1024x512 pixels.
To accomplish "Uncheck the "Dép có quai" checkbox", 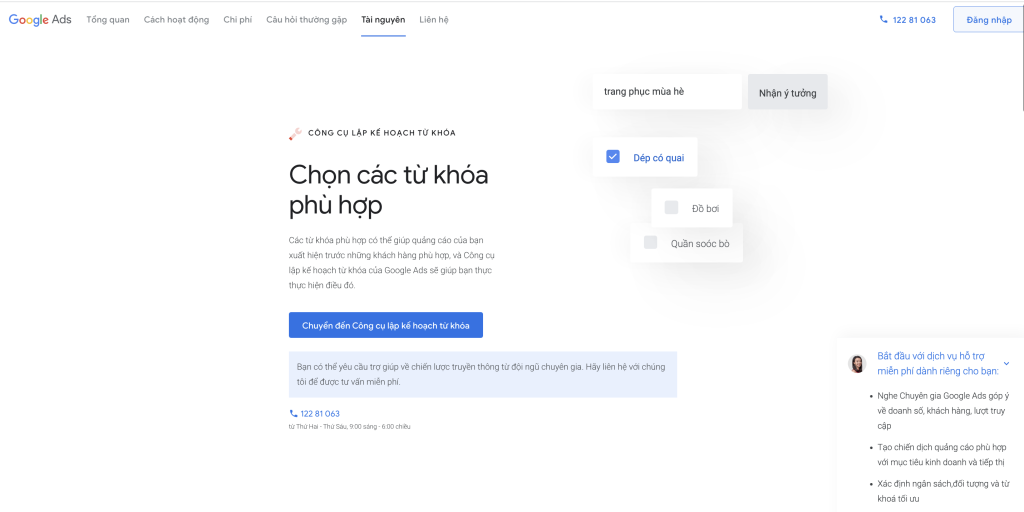I will 613,157.
